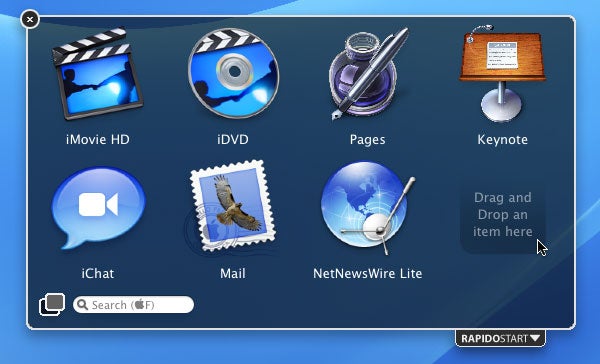Expand the RapidoStart dropdown tab
This screenshot has height=364, width=600.
(x=501, y=338)
